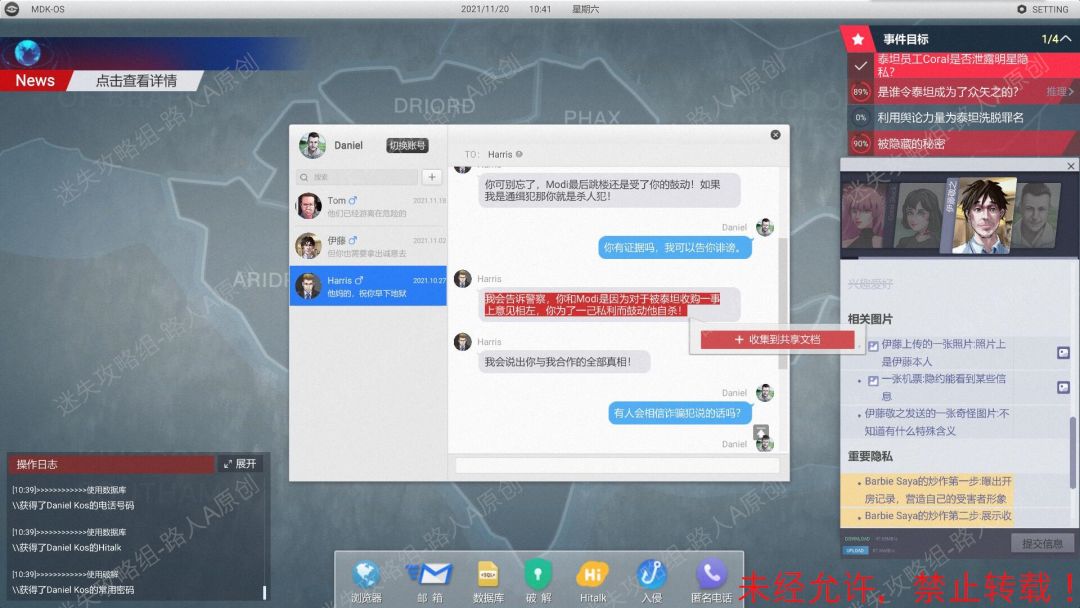Select Harris conversation in contact list

pos(368,286)
